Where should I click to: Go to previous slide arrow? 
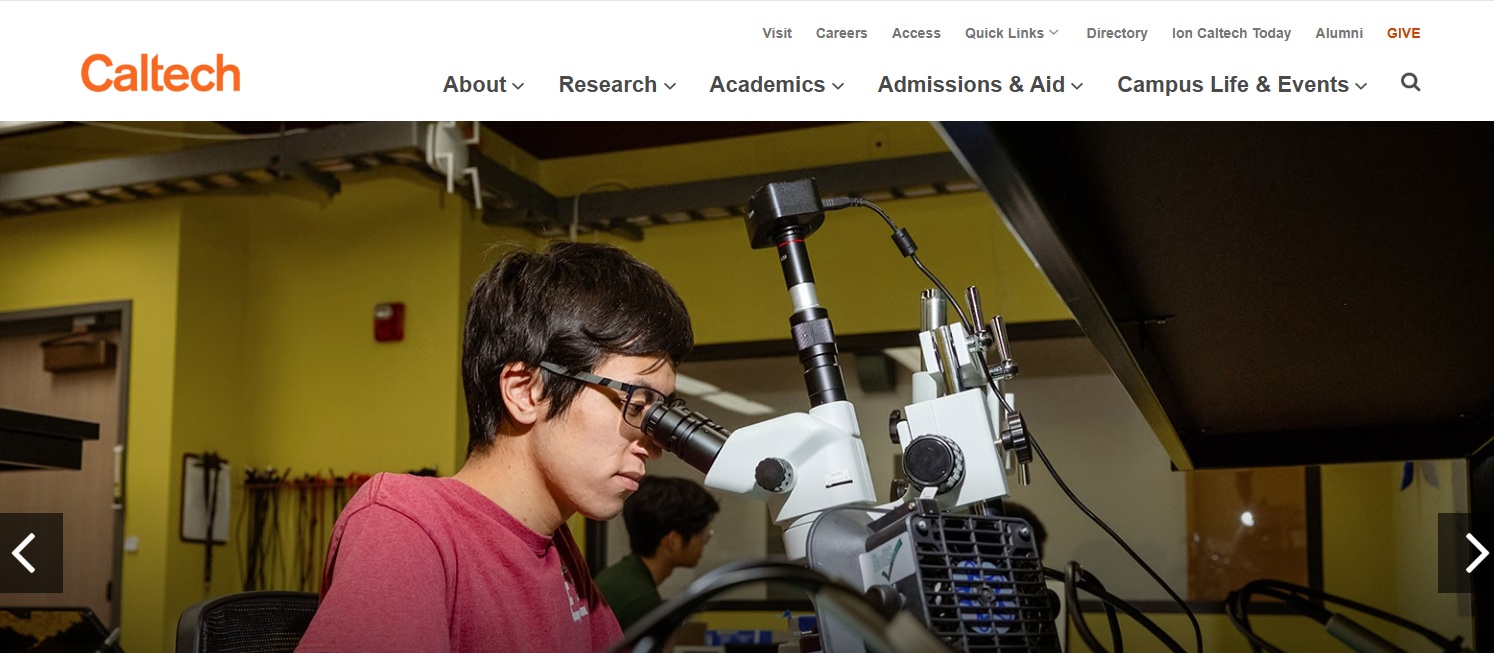[31, 553]
